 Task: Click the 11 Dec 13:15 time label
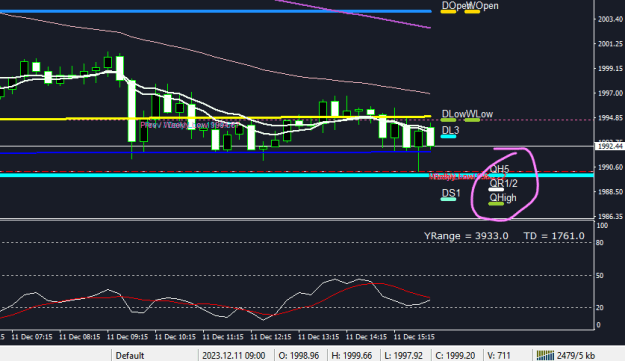[x=319, y=337]
